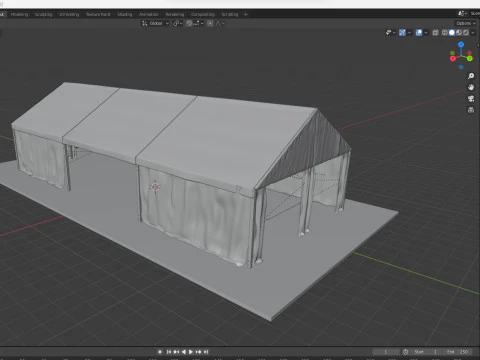Select solid viewport shading
Viewport: 480px width, 360px height.
[x=452, y=32]
